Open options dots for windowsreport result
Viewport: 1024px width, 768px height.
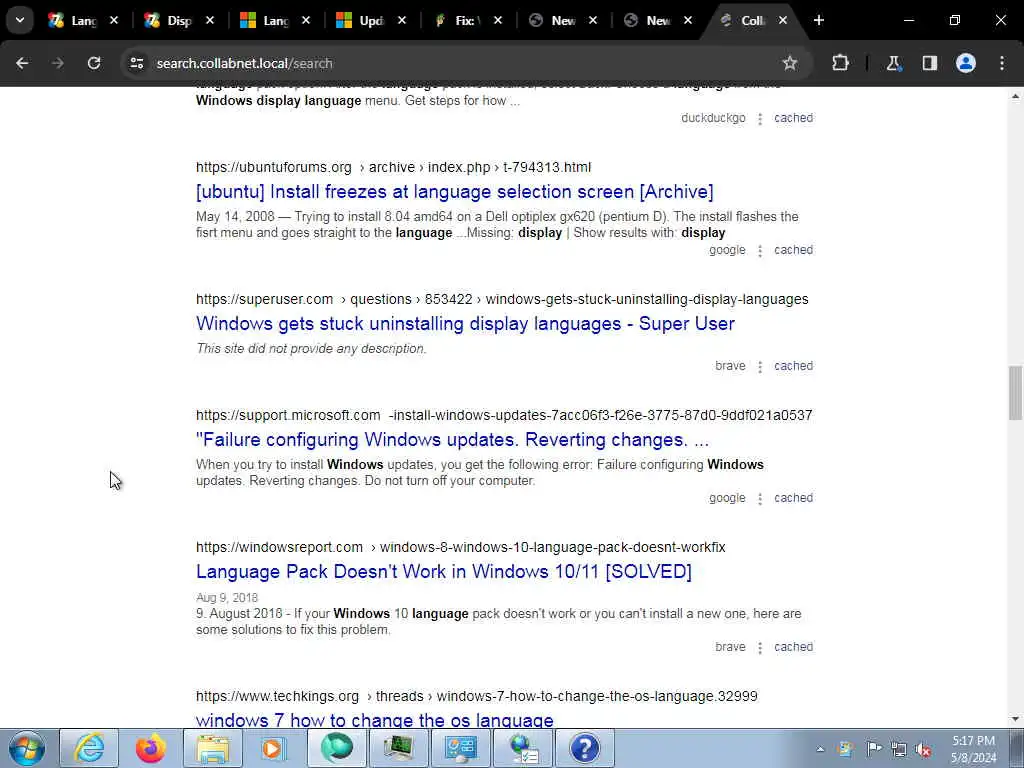click(x=760, y=648)
